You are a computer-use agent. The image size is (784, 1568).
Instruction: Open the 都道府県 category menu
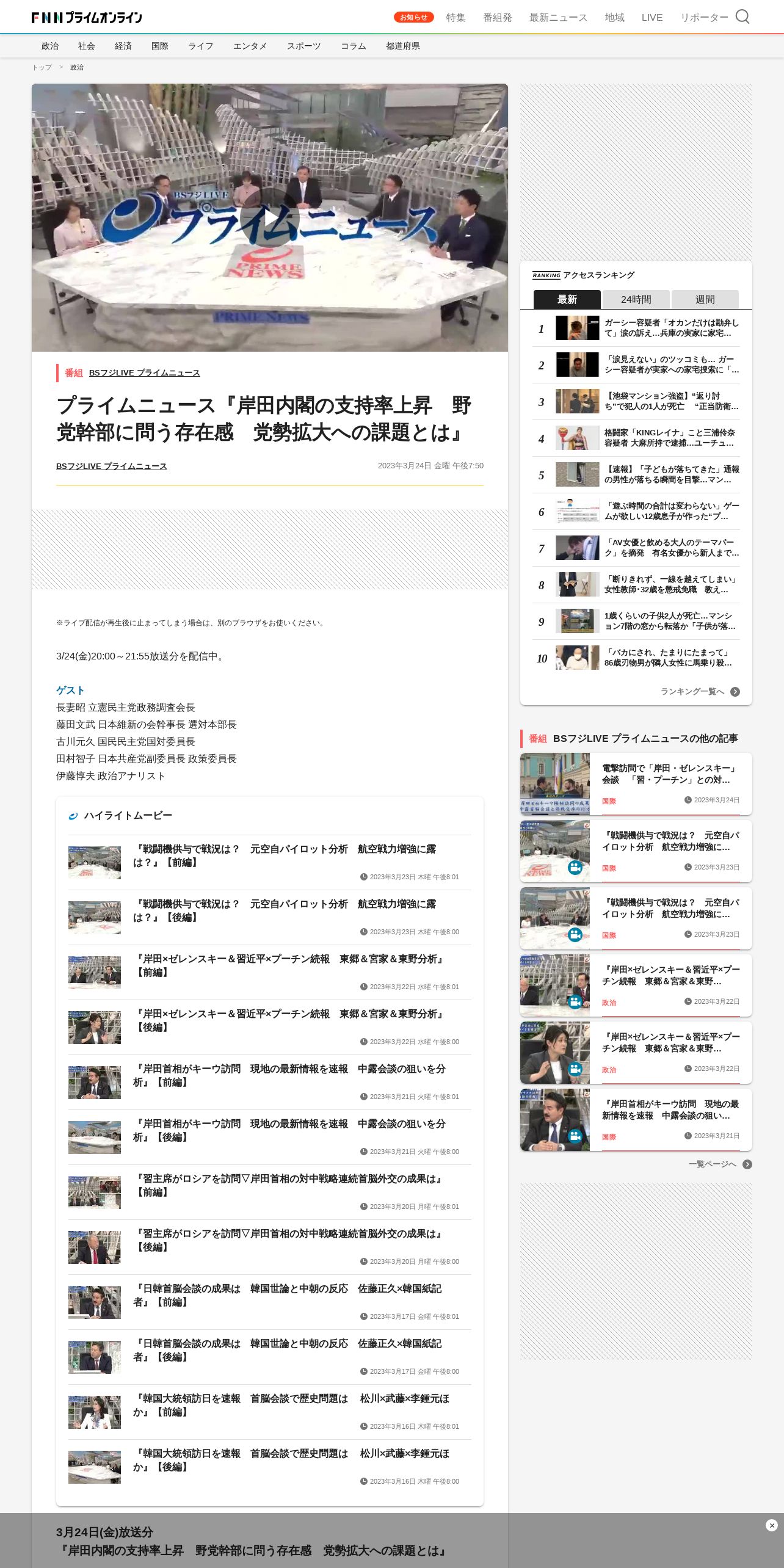(403, 46)
